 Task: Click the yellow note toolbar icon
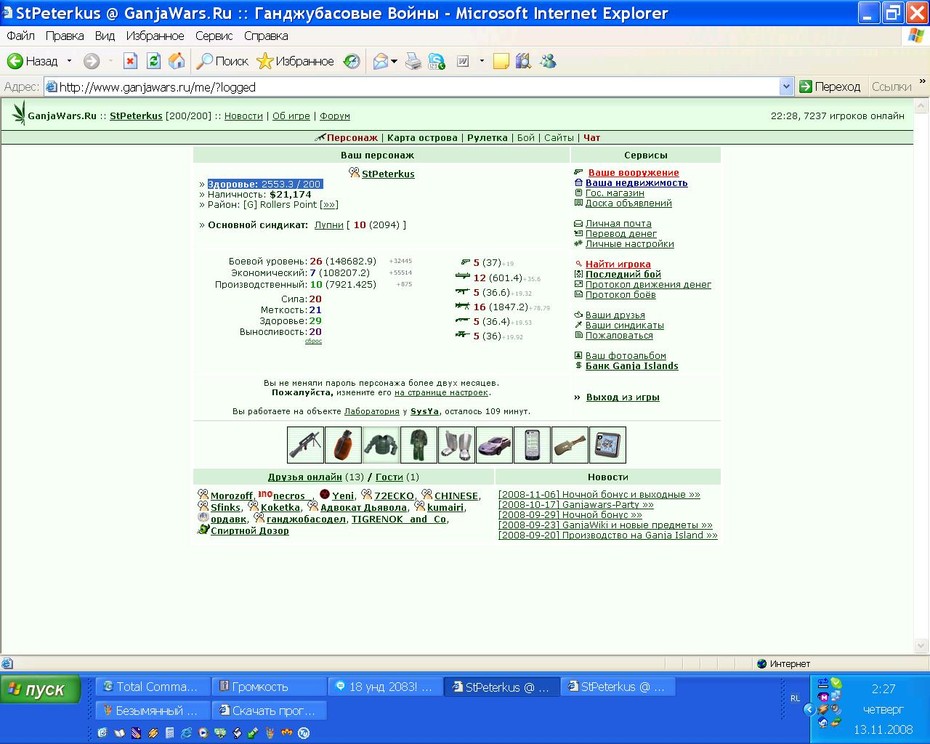(x=501, y=61)
